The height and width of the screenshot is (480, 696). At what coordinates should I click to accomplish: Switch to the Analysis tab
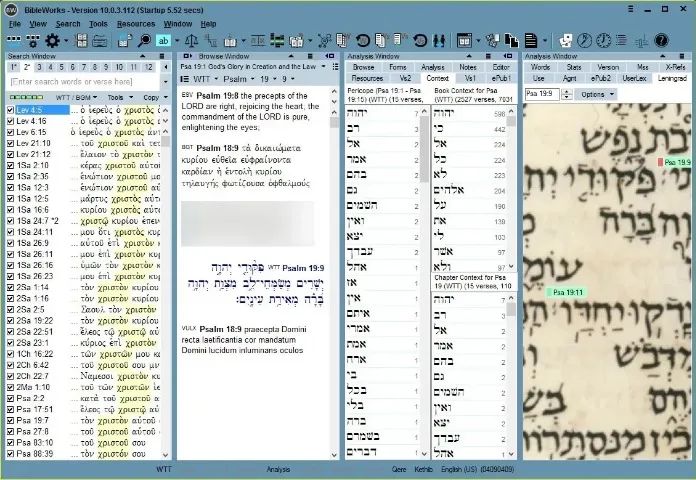pos(433,67)
